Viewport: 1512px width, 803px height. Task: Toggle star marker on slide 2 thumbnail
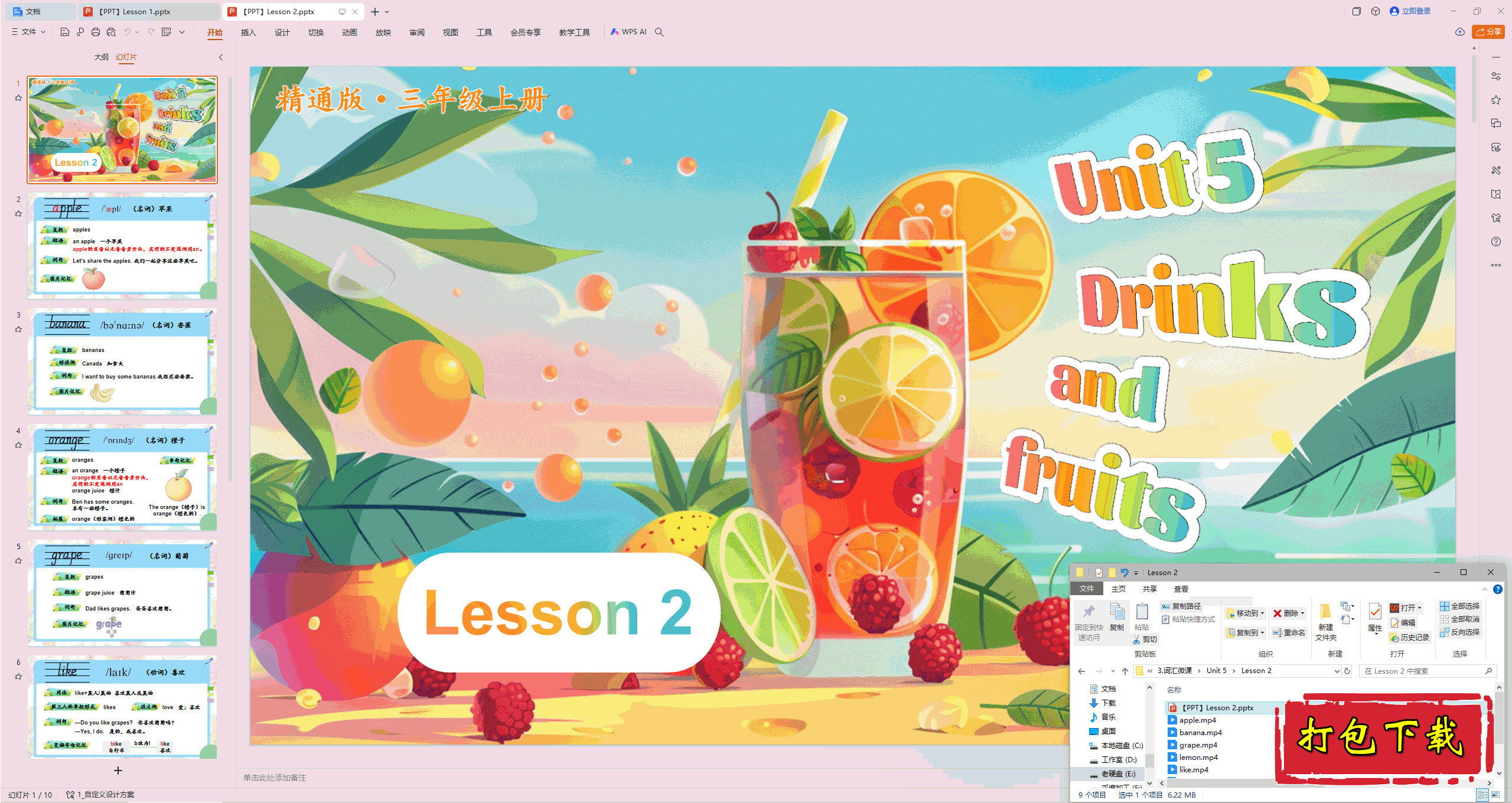[x=18, y=214]
